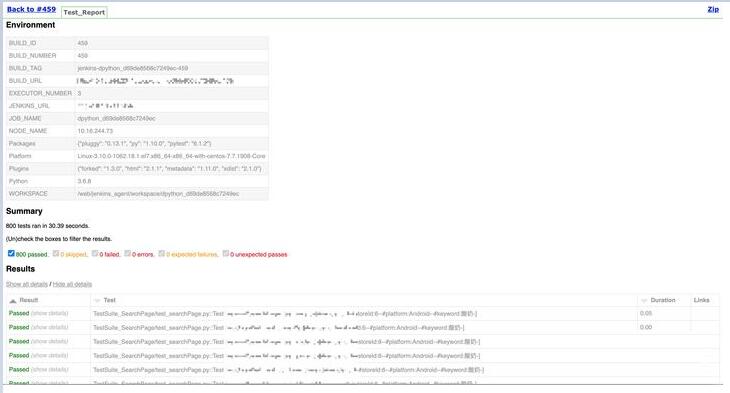This screenshot has width=730, height=393.
Task: Click the Hide all details link
Action: 72,284
